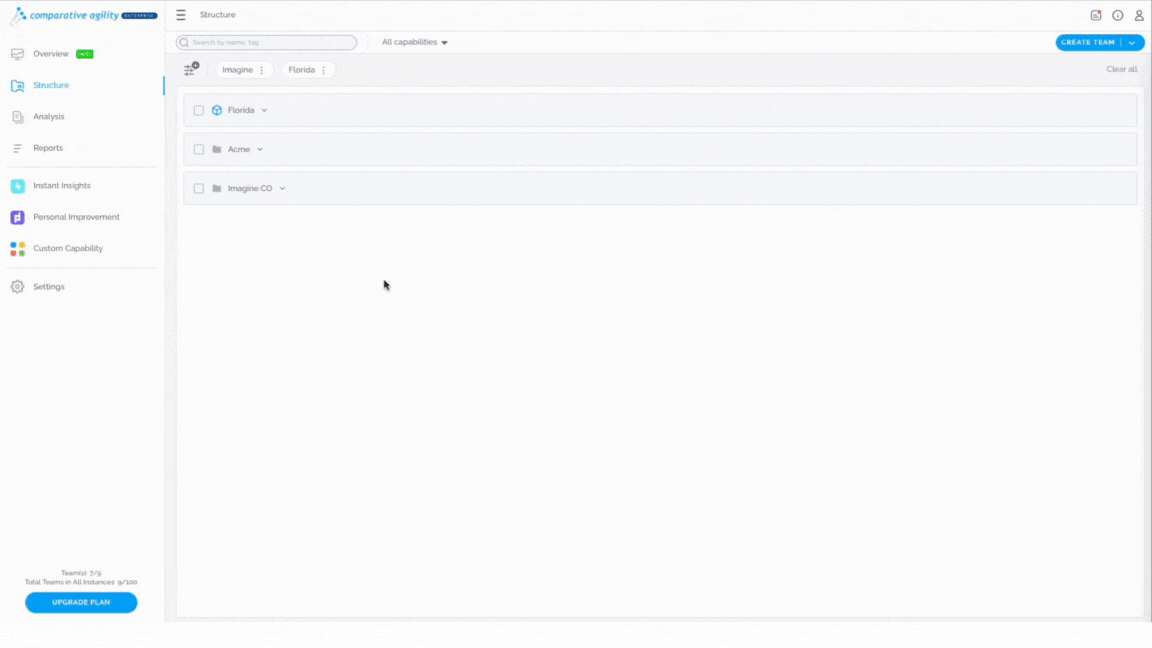1152x648 pixels.
Task: Go to Overview in sidebar
Action: 51,54
